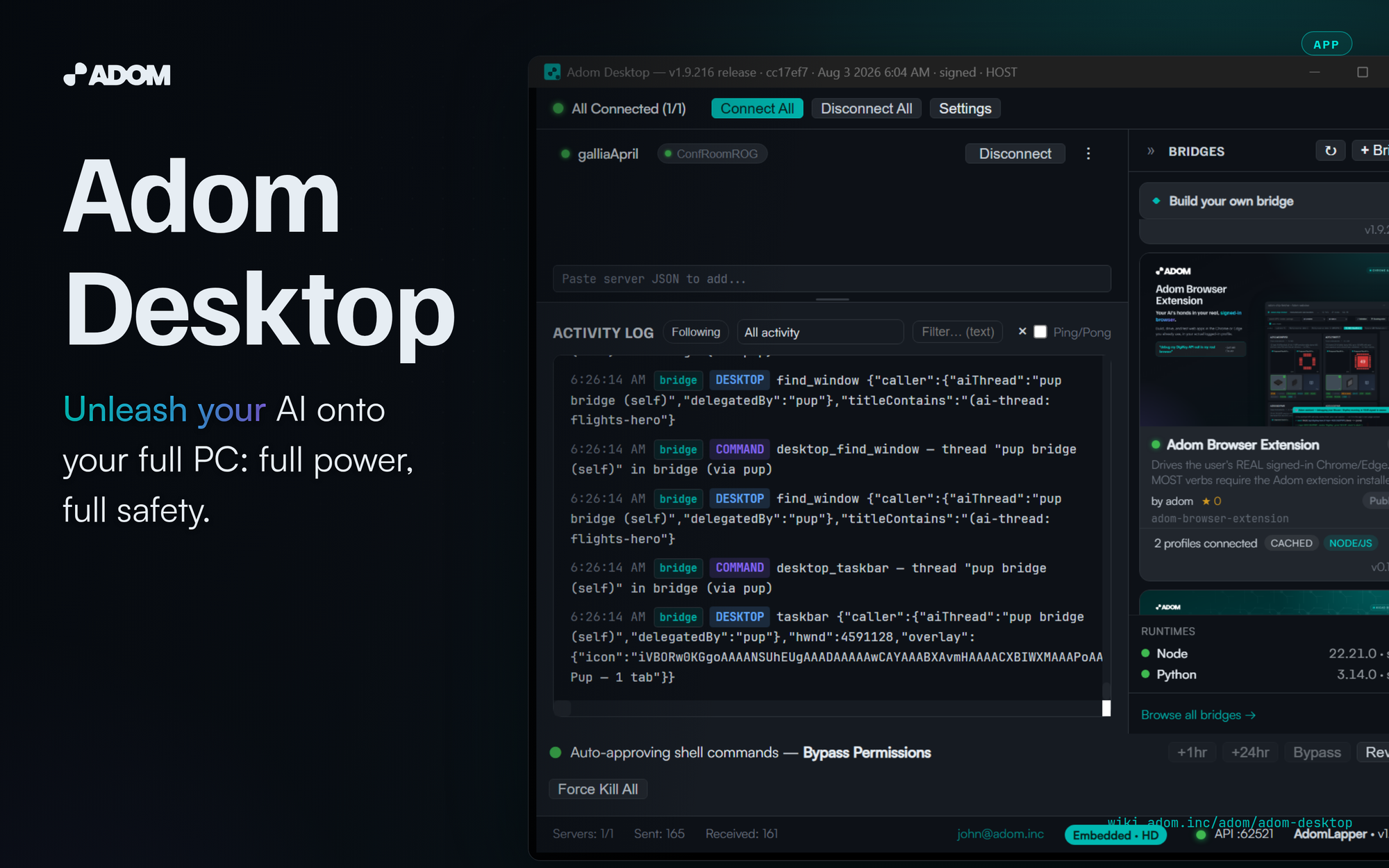Extend auto-approval by +1hr
This screenshot has width=1389, height=868.
(x=1192, y=752)
